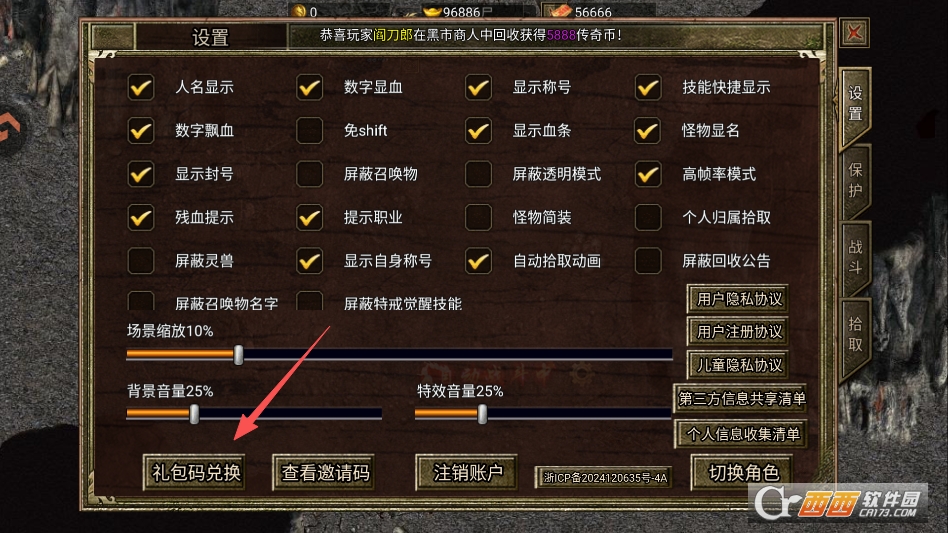
Task: Enable the 屏蔽召唤物 checkbox
Action: pyautogui.click(x=310, y=174)
